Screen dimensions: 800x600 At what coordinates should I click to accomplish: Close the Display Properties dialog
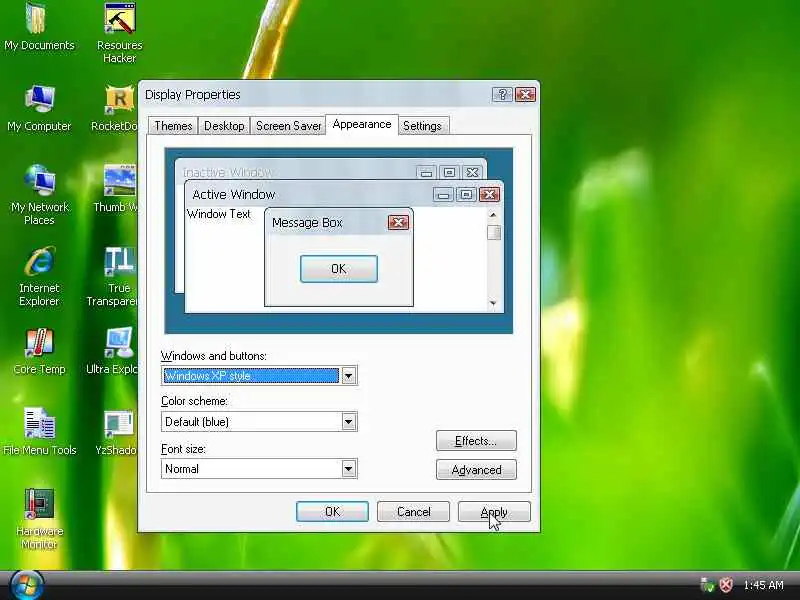click(x=525, y=94)
